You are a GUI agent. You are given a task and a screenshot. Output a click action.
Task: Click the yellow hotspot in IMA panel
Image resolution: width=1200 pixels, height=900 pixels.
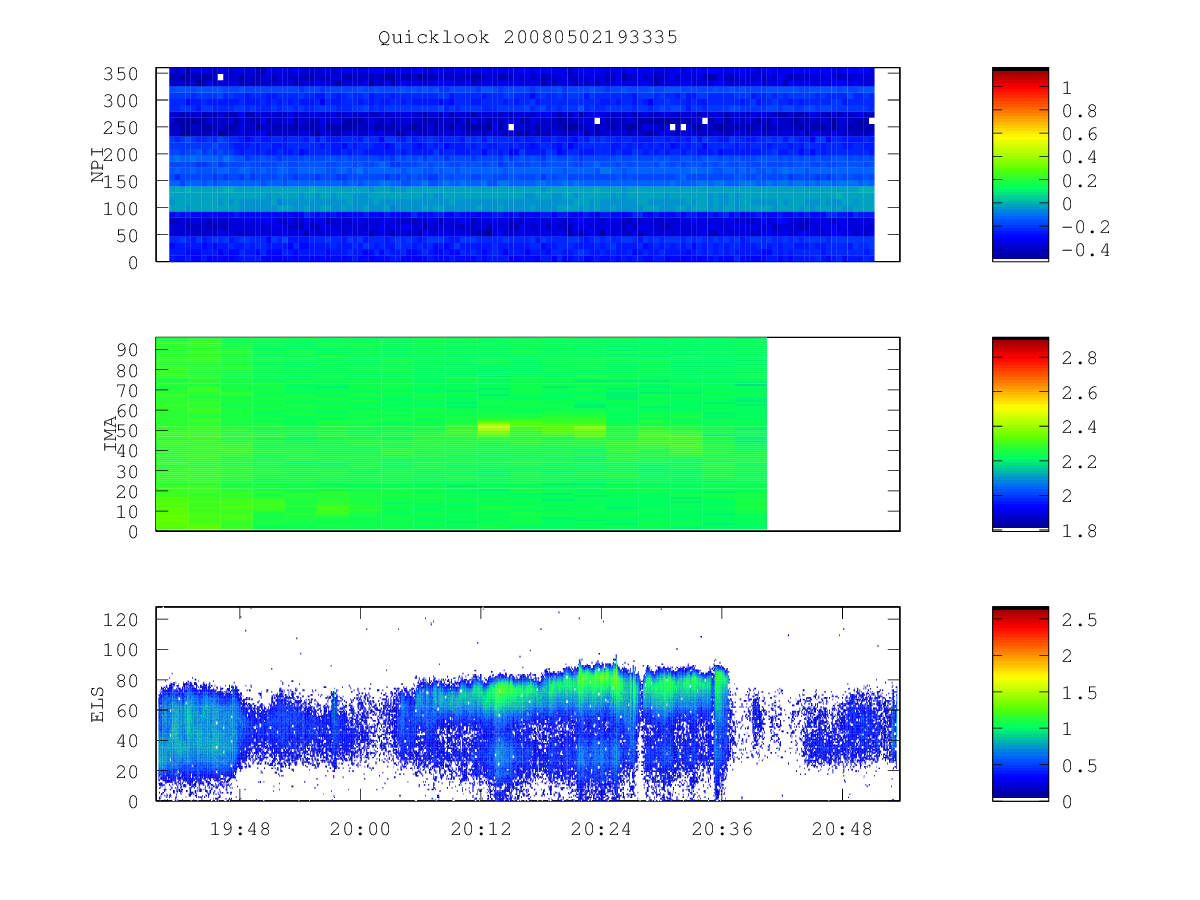click(x=494, y=427)
